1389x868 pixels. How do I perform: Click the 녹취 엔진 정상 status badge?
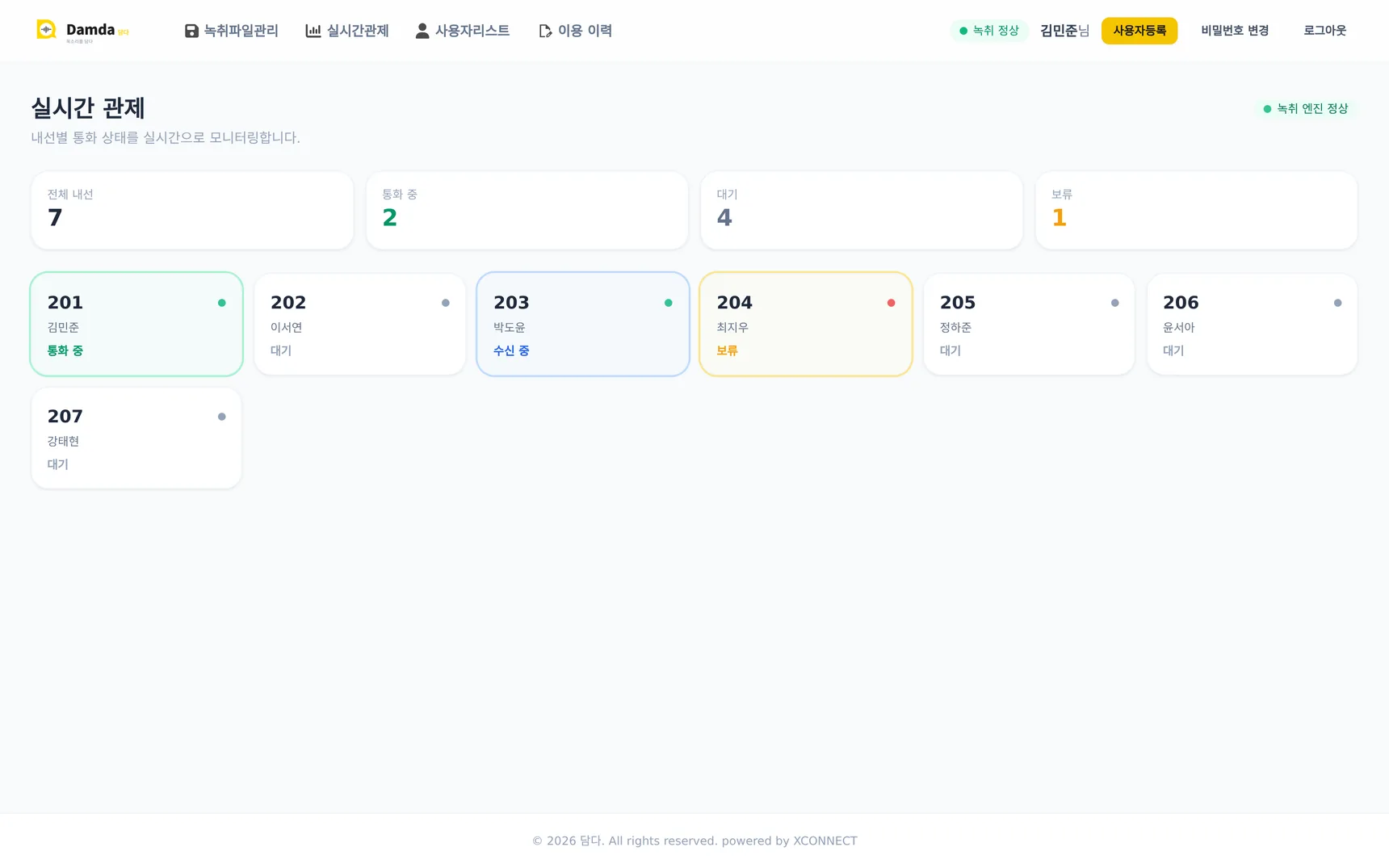pos(1306,109)
